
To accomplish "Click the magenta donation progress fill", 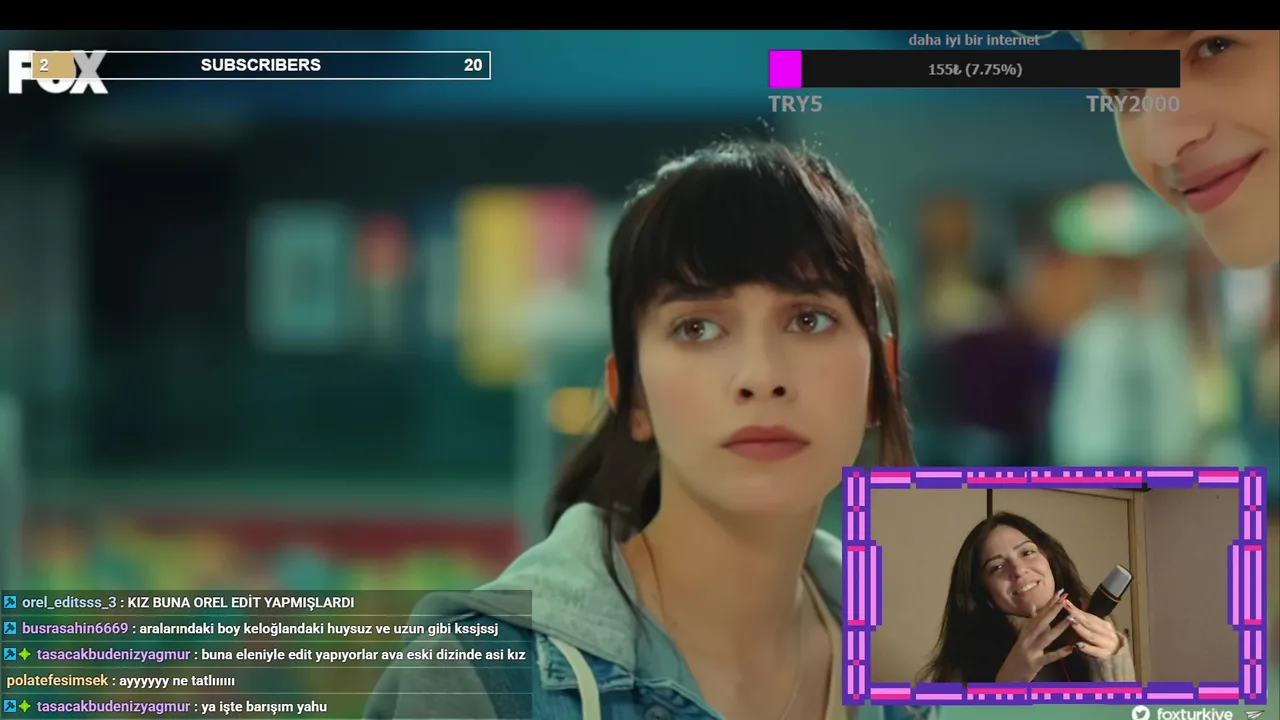I will pos(785,69).
